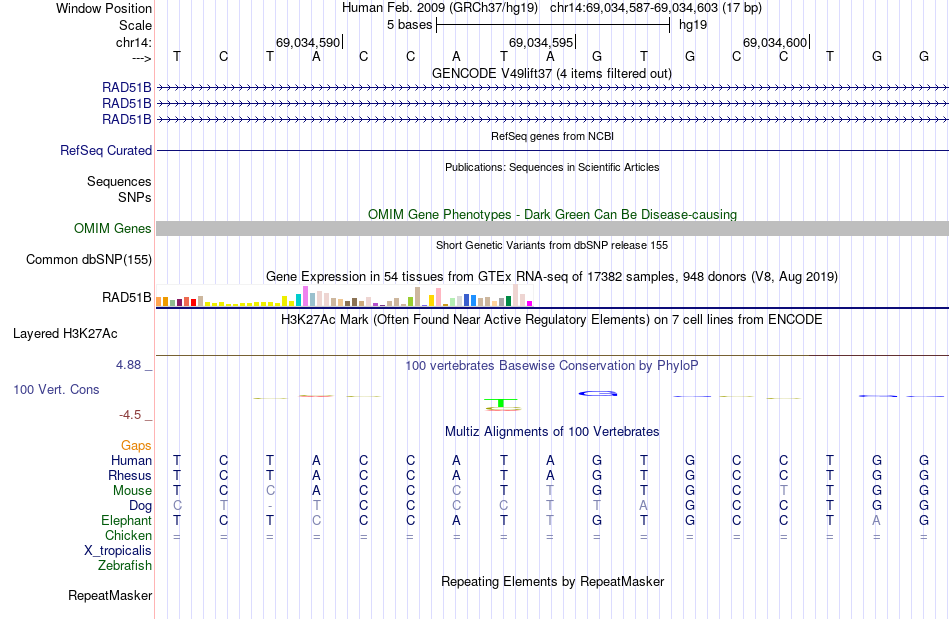Click Multiz Alignments of 100 Vertebrates title
The height and width of the screenshot is (619, 950).
pyautogui.click(x=552, y=432)
